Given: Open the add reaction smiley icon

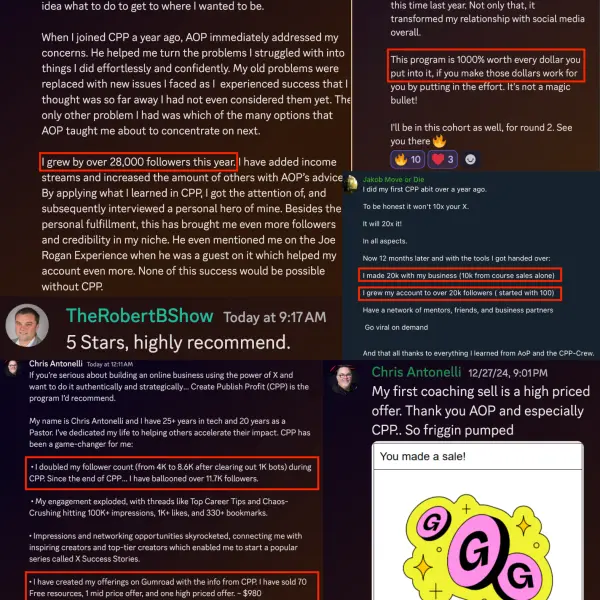Looking at the screenshot, I should (x=470, y=159).
